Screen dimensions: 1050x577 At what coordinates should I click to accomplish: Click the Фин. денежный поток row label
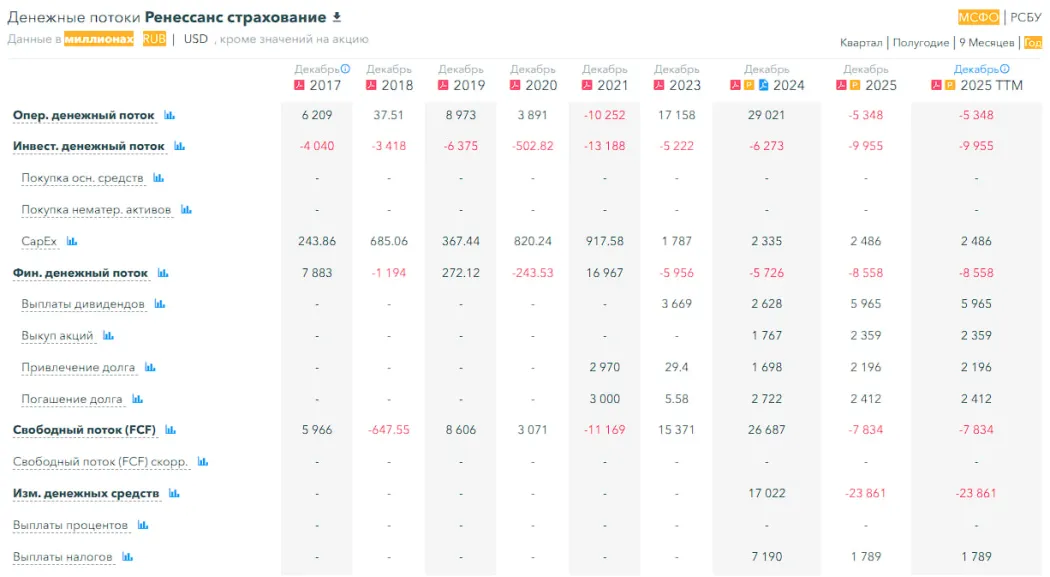pyautogui.click(x=80, y=273)
